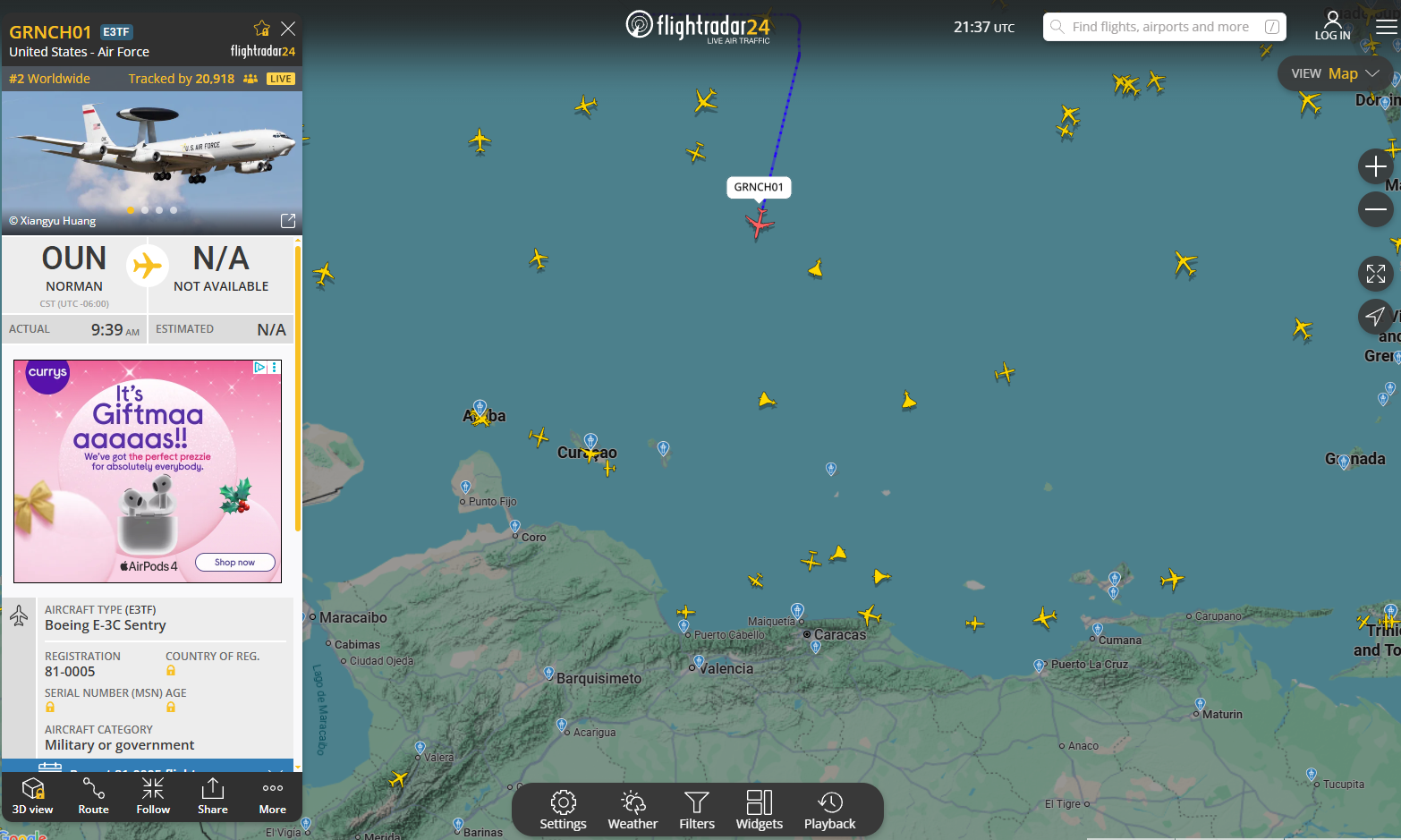The image size is (1401, 840).
Task: Start Playback mode
Action: coord(830,810)
